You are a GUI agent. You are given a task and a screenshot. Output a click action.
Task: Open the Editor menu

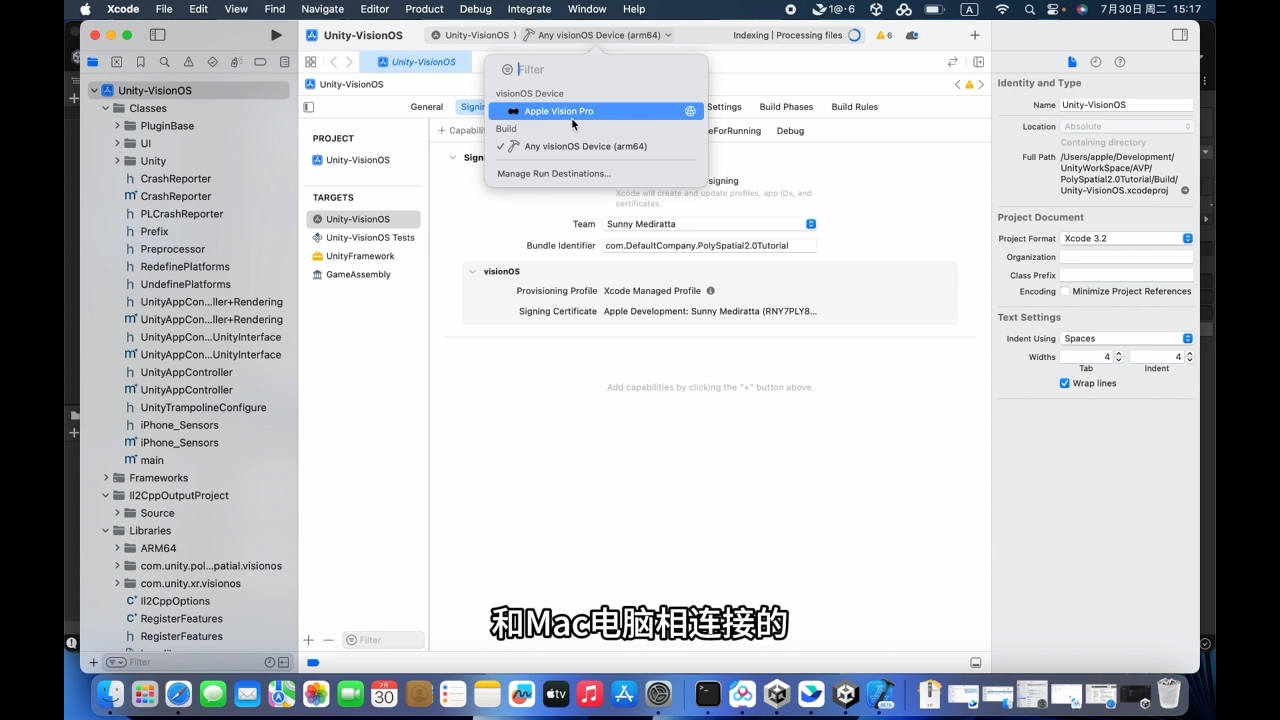[x=374, y=9]
